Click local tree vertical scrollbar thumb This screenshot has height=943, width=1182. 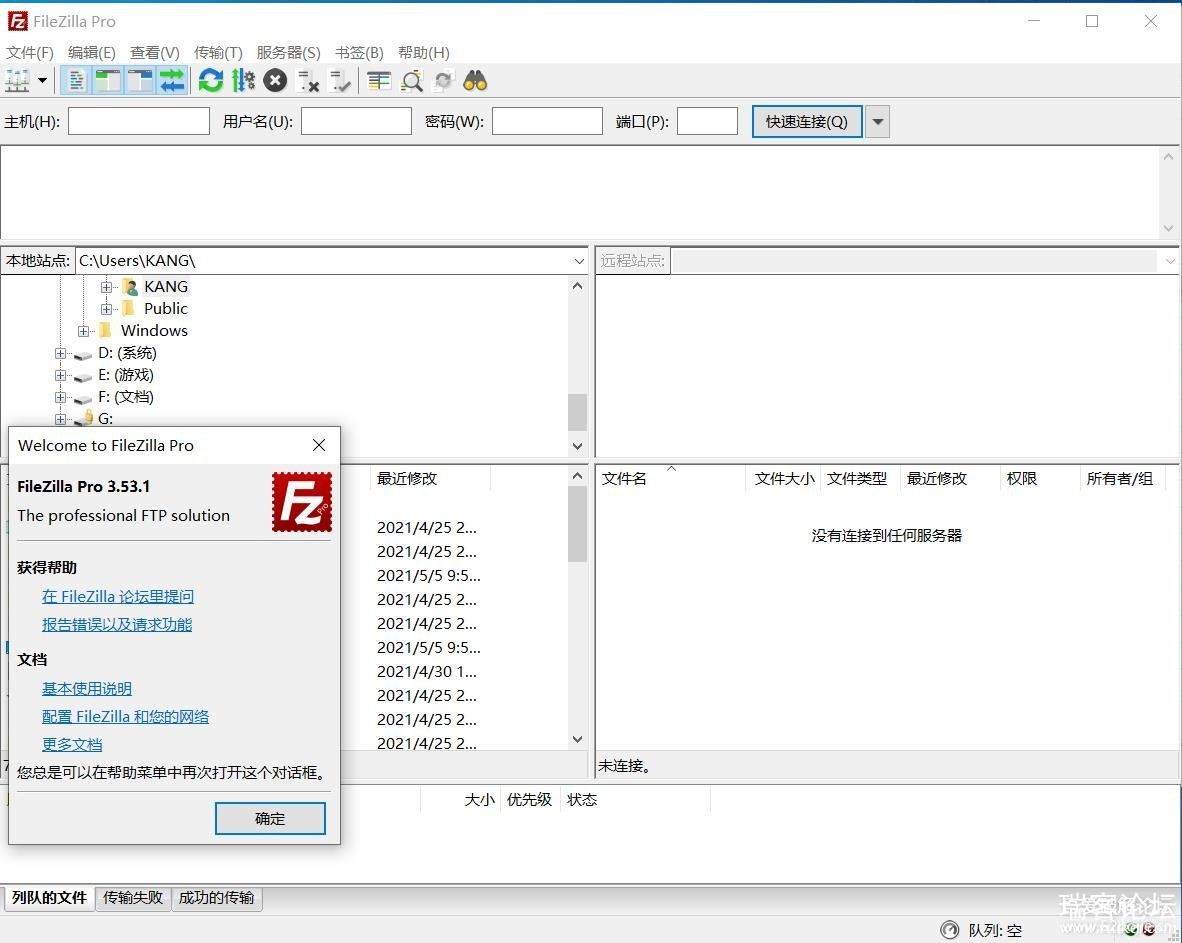tap(577, 412)
